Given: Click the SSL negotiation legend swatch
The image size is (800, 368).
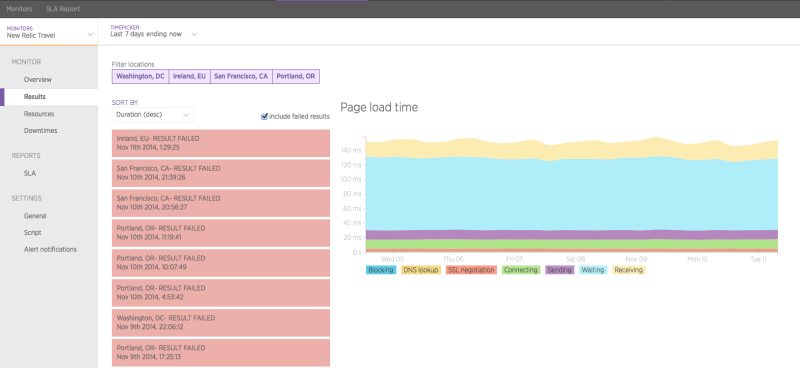Looking at the screenshot, I should [471, 270].
